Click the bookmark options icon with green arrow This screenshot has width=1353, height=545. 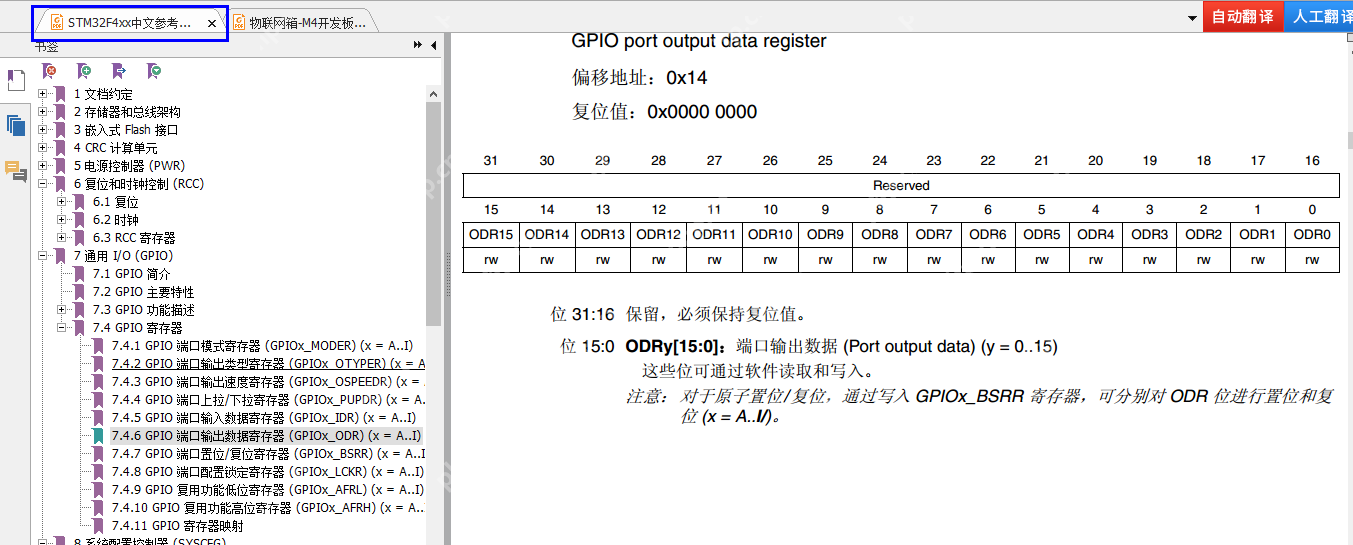pos(154,71)
